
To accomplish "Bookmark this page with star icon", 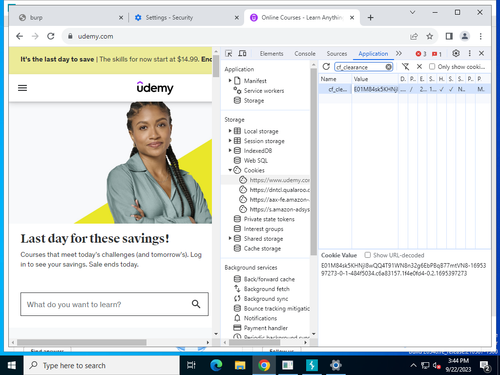I will 430,36.
